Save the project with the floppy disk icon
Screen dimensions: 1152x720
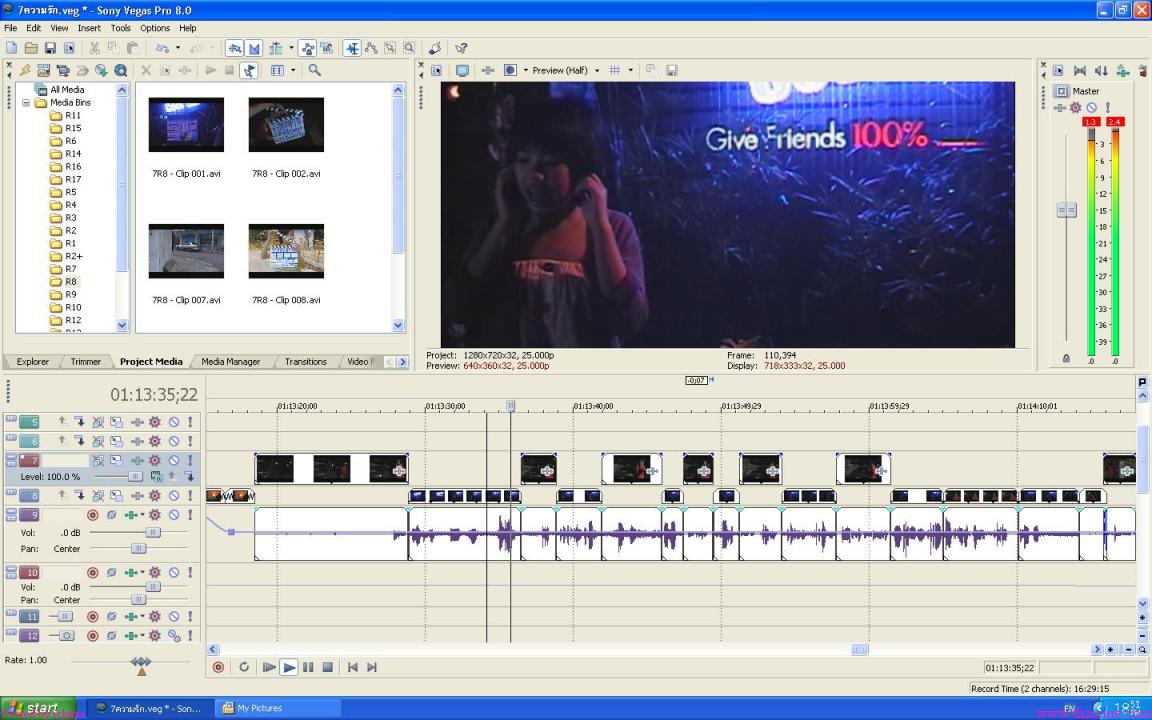(x=50, y=48)
